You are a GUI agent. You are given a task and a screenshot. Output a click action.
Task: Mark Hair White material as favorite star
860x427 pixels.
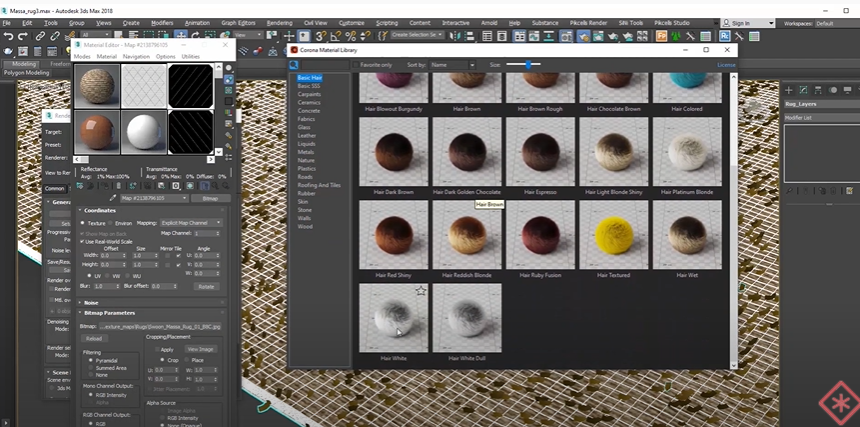pos(421,291)
